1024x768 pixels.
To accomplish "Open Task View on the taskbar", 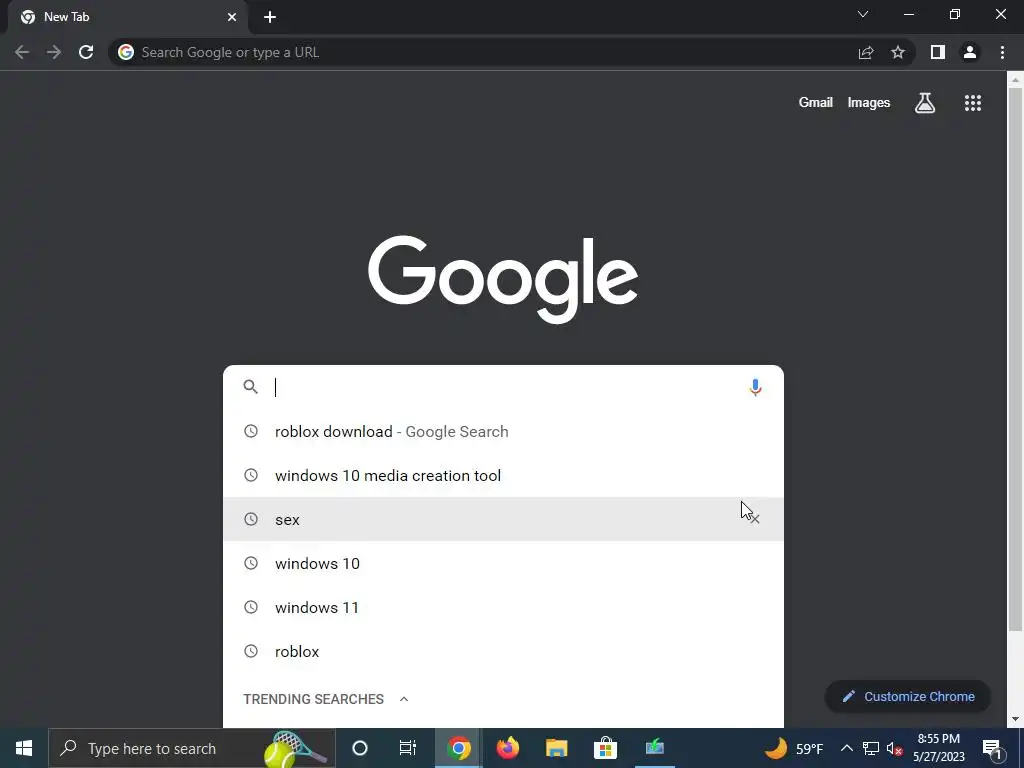I will tap(408, 748).
